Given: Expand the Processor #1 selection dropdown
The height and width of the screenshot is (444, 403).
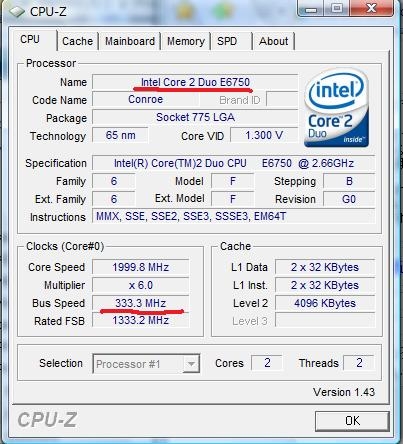Looking at the screenshot, I should [146, 364].
